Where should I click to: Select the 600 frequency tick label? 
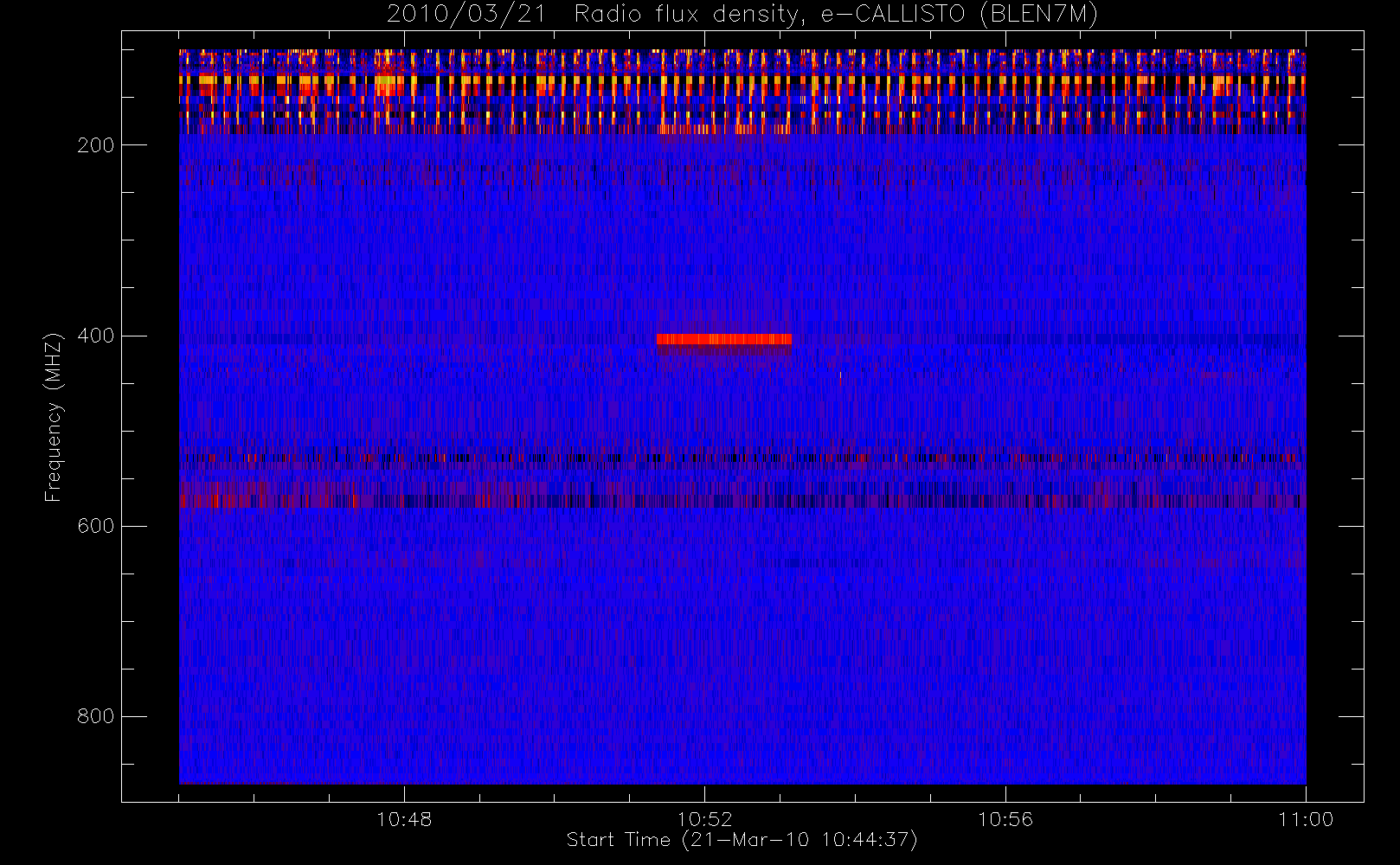pyautogui.click(x=96, y=526)
